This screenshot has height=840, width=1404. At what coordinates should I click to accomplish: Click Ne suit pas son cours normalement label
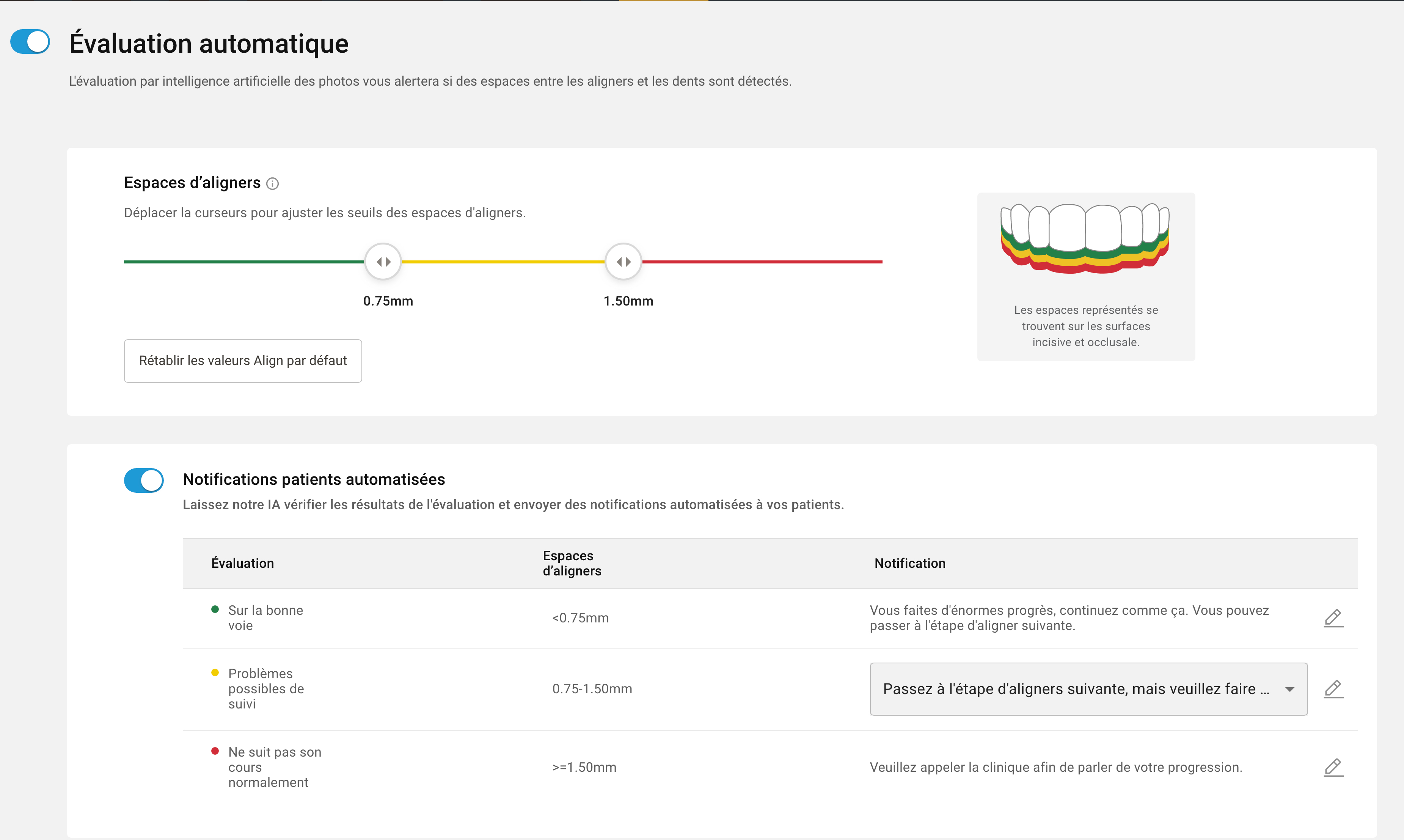(x=275, y=768)
